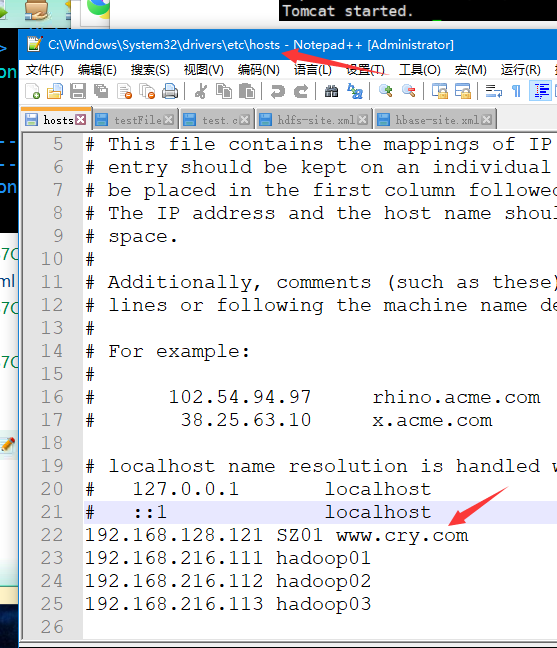Close the testFile tab
557x648 pixels.
[168, 120]
